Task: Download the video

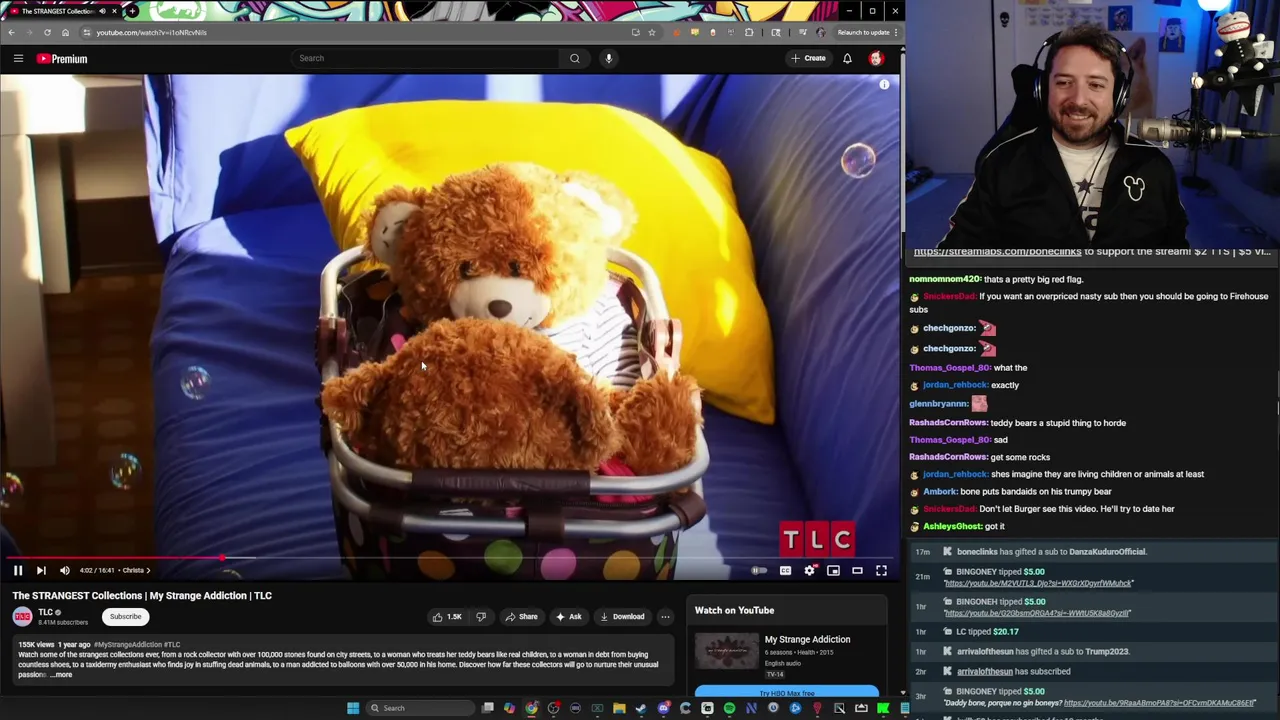Action: 622,617
